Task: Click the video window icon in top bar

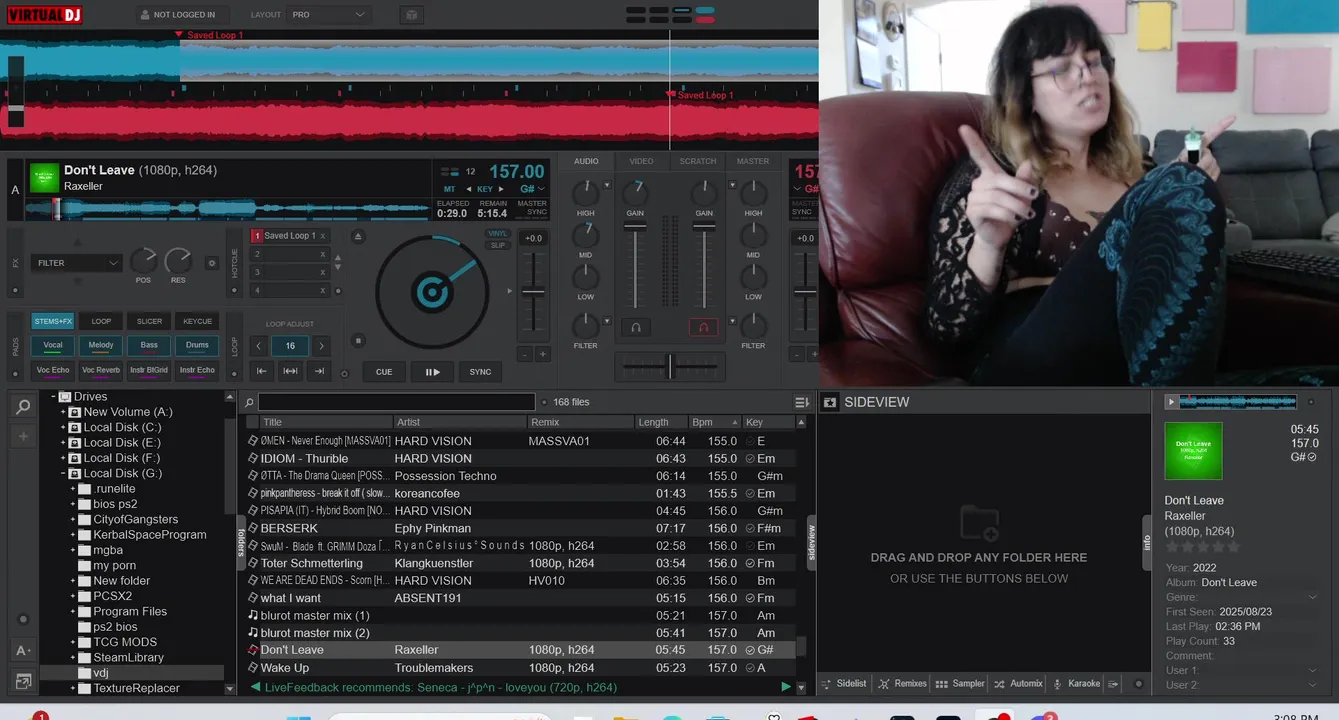Action: [x=411, y=15]
